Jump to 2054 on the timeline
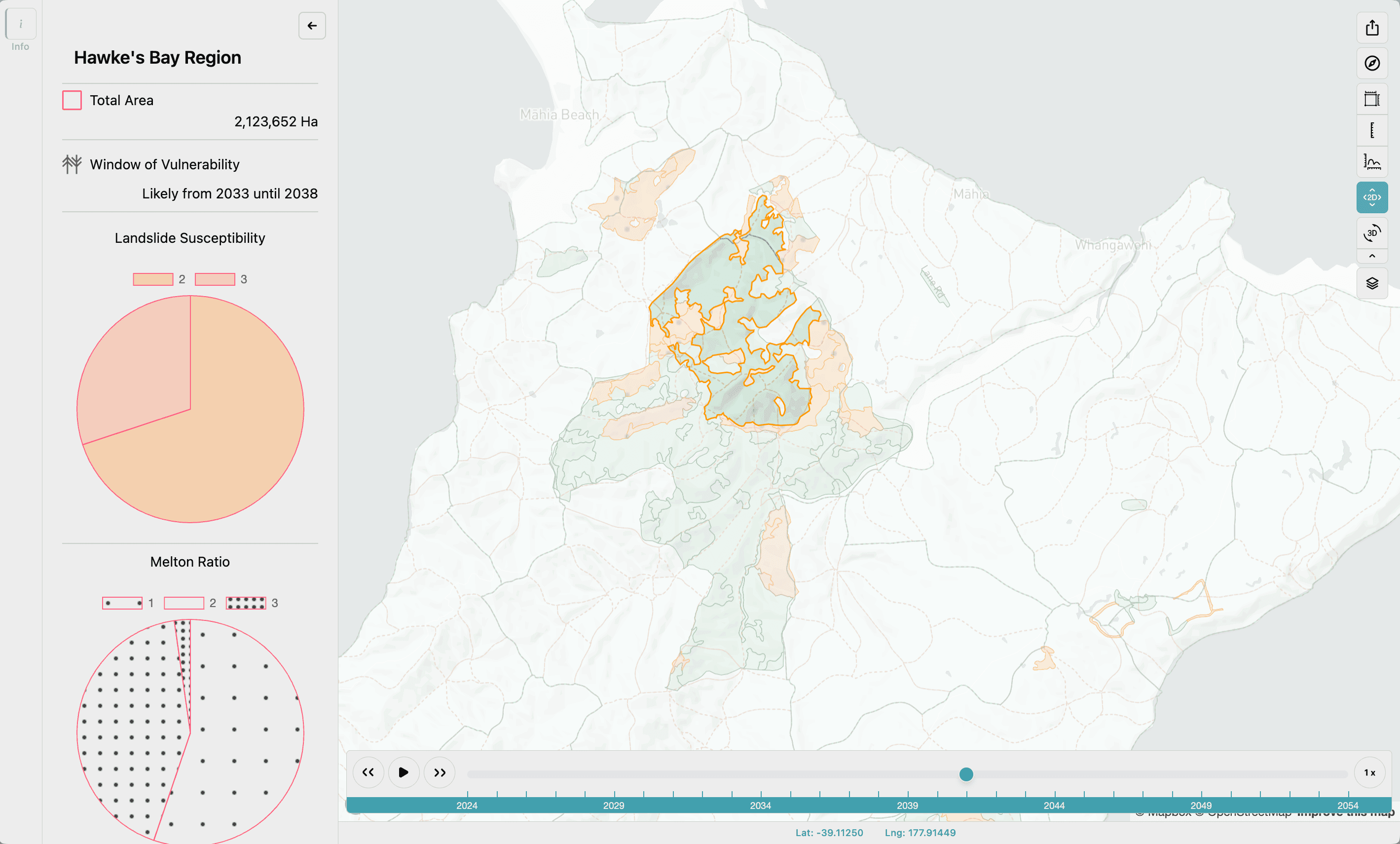The image size is (1400, 844). tap(1348, 806)
